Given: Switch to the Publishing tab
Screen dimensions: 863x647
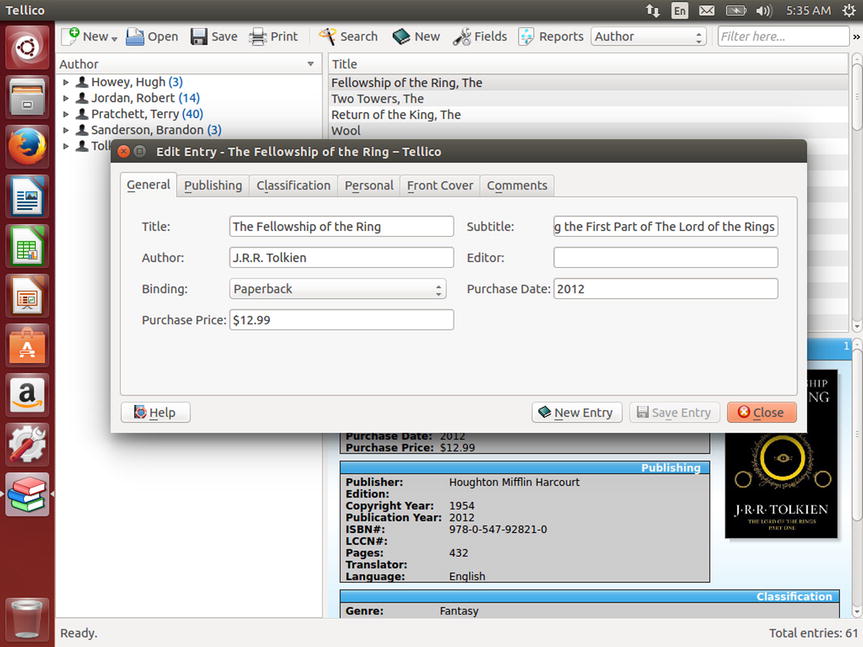Looking at the screenshot, I should click(x=213, y=185).
